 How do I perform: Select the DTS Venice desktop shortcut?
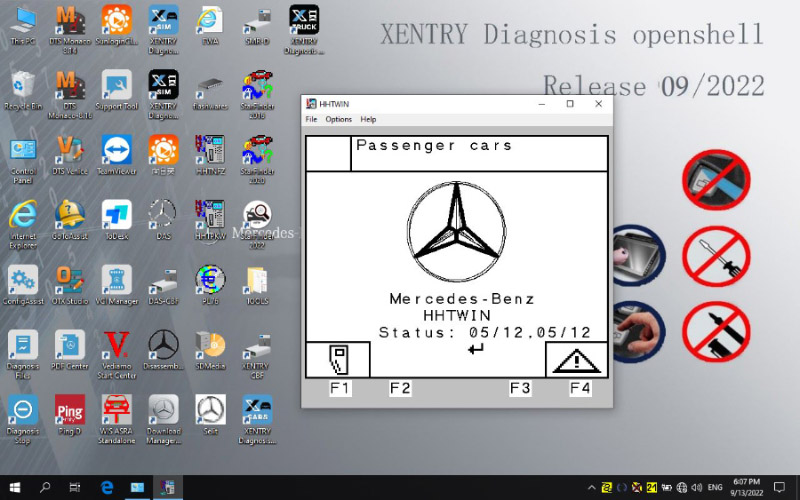tap(70, 156)
